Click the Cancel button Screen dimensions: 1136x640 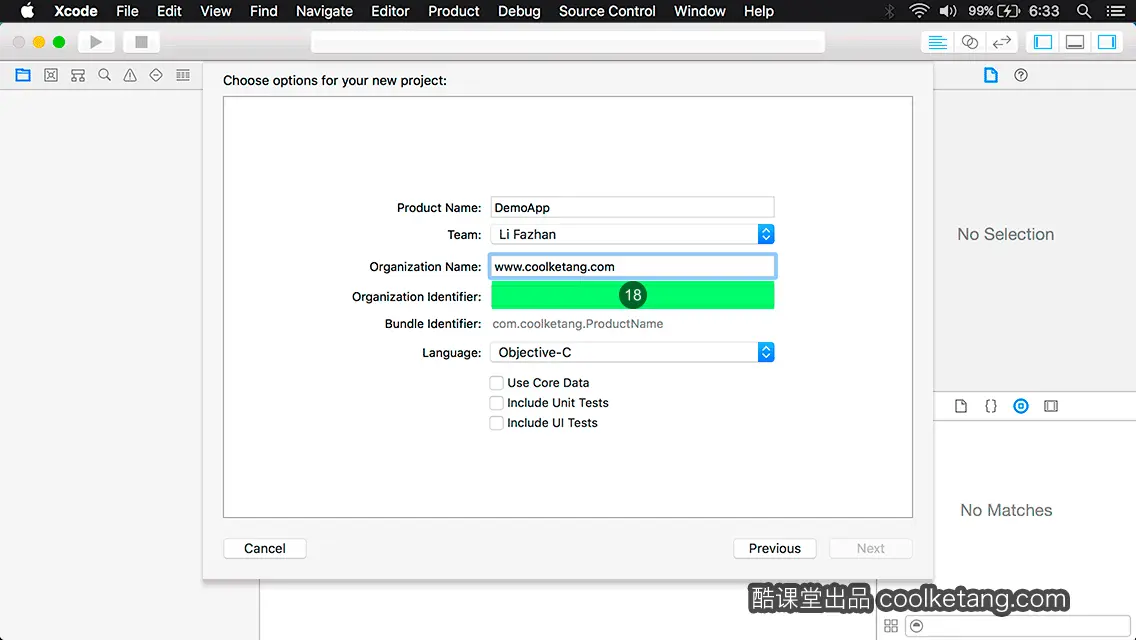[x=264, y=549]
